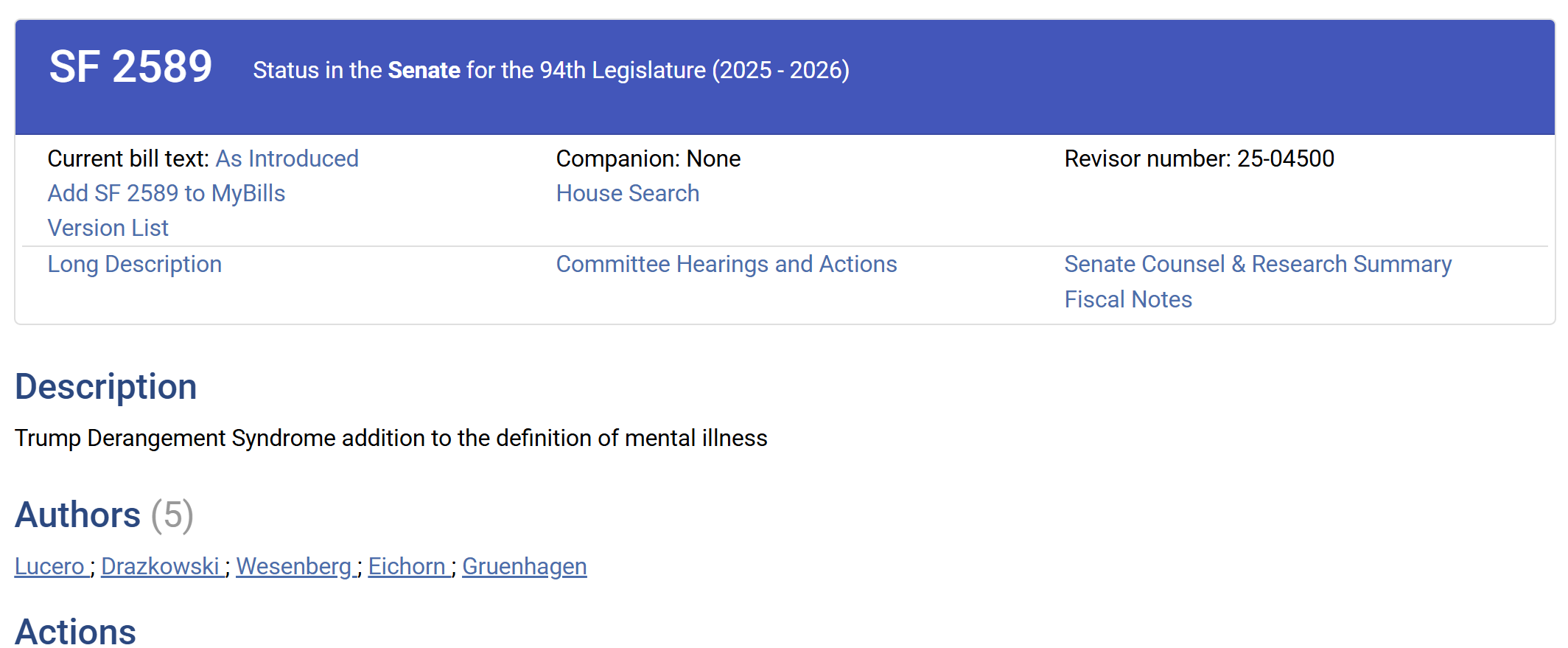Viewport: 1568px width, 648px height.
Task: View Fiscal Notes
Action: 1128,299
